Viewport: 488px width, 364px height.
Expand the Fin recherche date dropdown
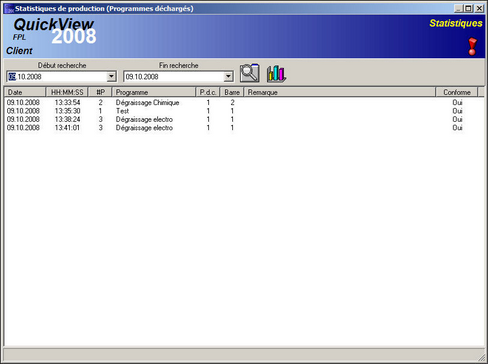click(x=228, y=77)
